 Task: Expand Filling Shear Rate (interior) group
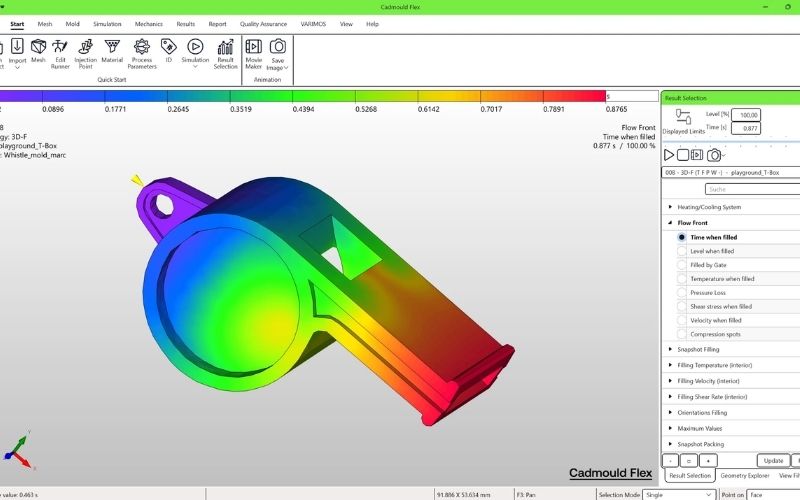coord(670,396)
